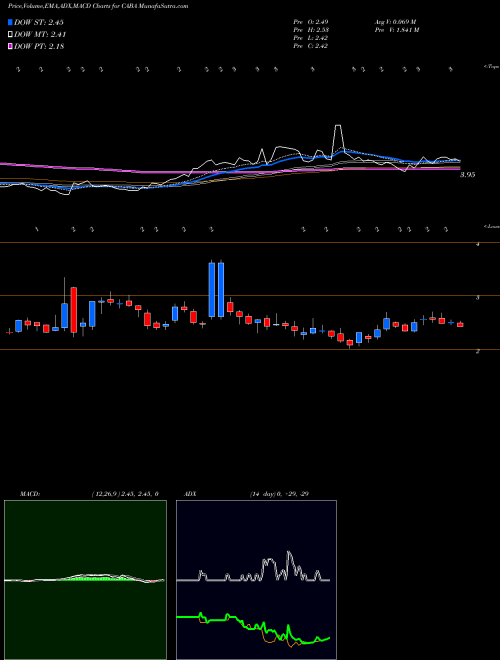Select the 'DOW ST: 2.45' legend label
Image resolution: width=500 pixels, height=660 pixels.
tap(39, 22)
